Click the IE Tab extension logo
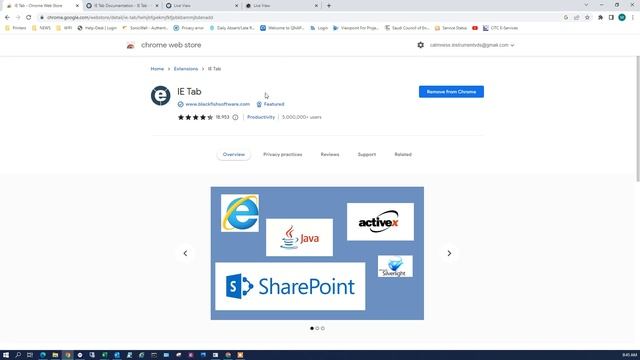The image size is (640, 360). click(x=161, y=96)
